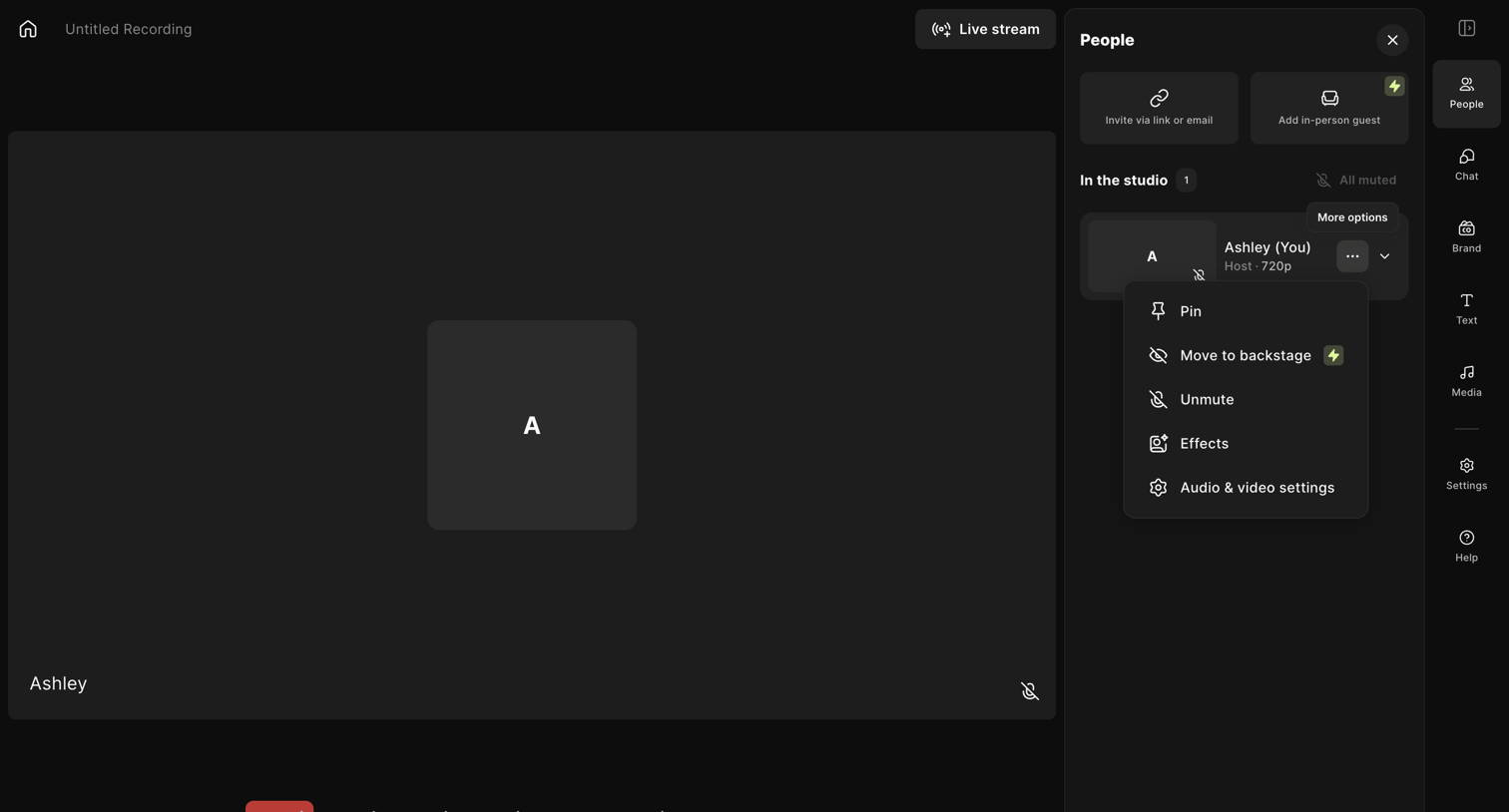
Task: Close the People panel
Action: 1392,40
